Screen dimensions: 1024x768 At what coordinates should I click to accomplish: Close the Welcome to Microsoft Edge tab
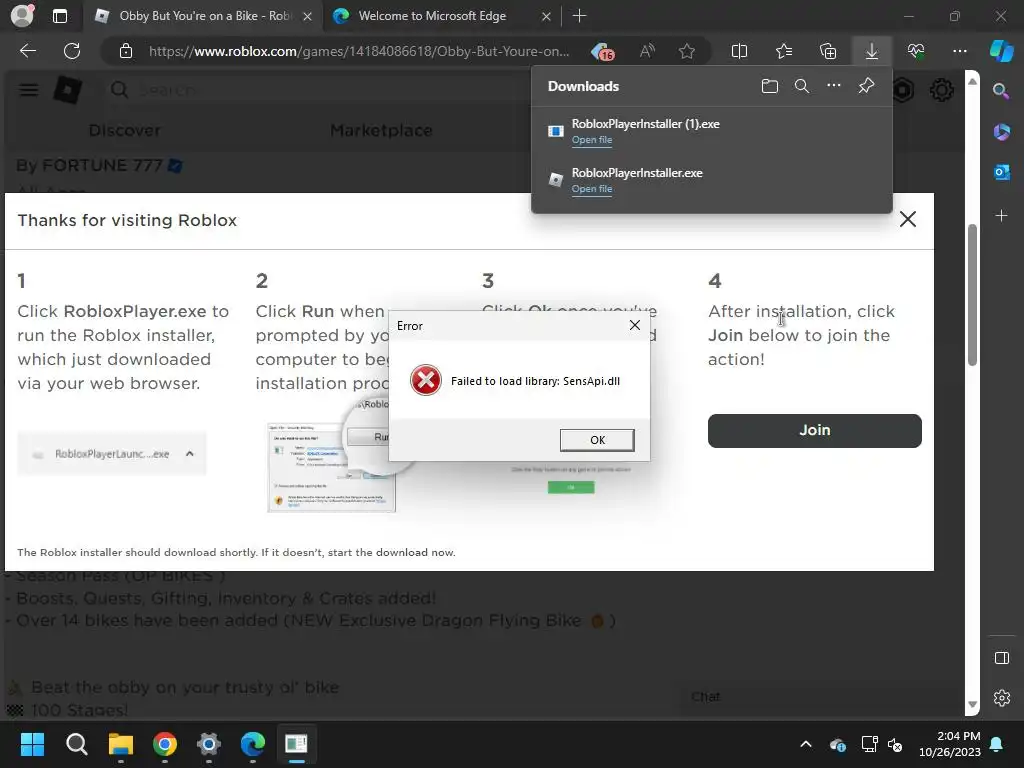(x=546, y=16)
